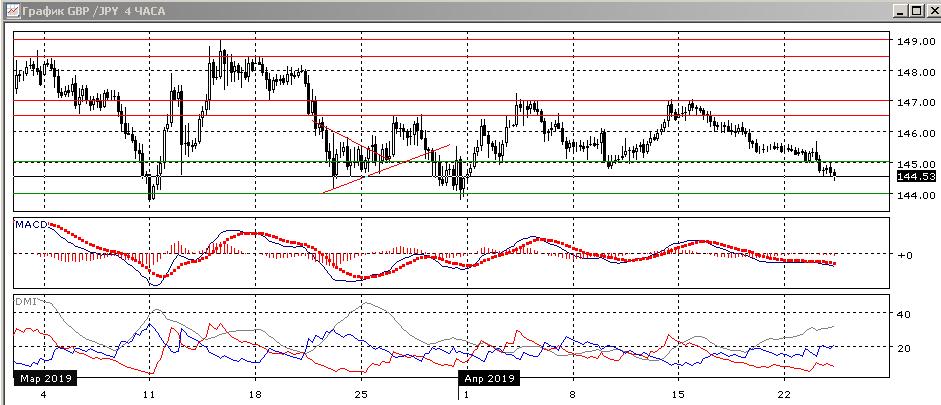
Task: Click the 40 level on DMI scale
Action: (904, 314)
